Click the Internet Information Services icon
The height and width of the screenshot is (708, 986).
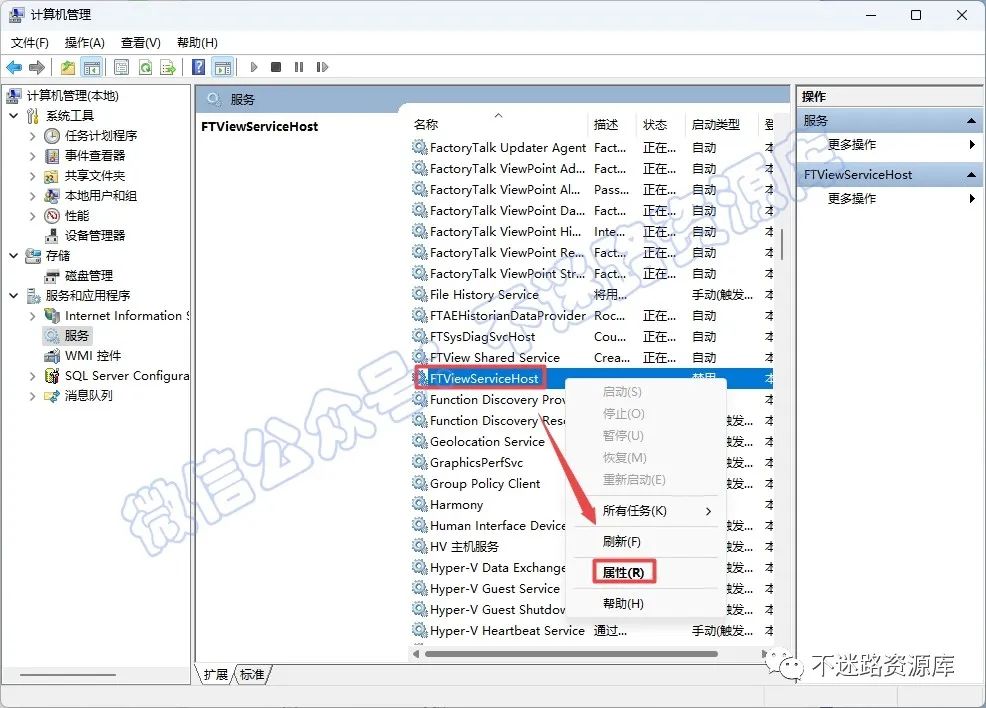pyautogui.click(x=52, y=316)
